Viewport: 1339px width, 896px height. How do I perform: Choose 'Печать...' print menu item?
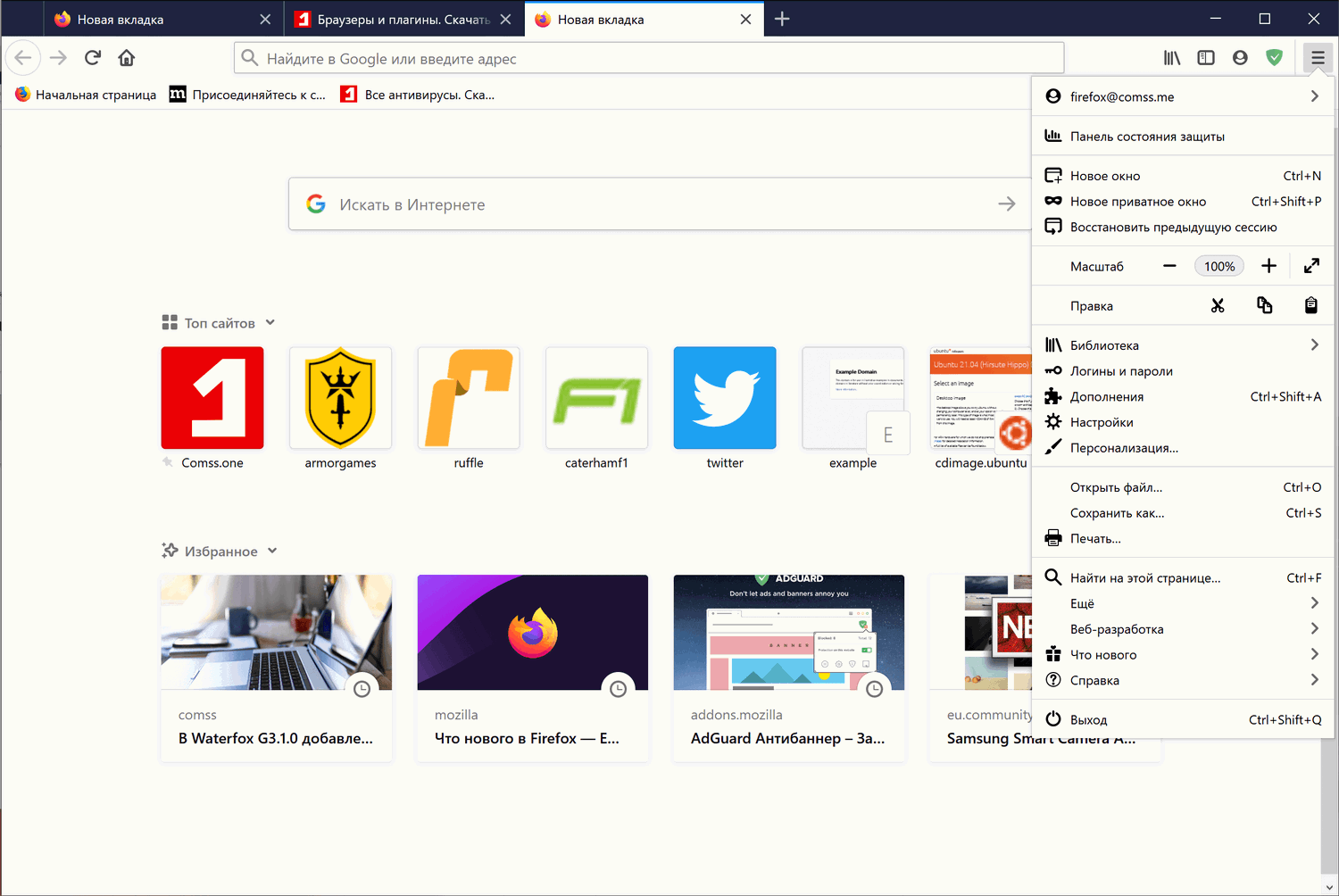(1183, 539)
